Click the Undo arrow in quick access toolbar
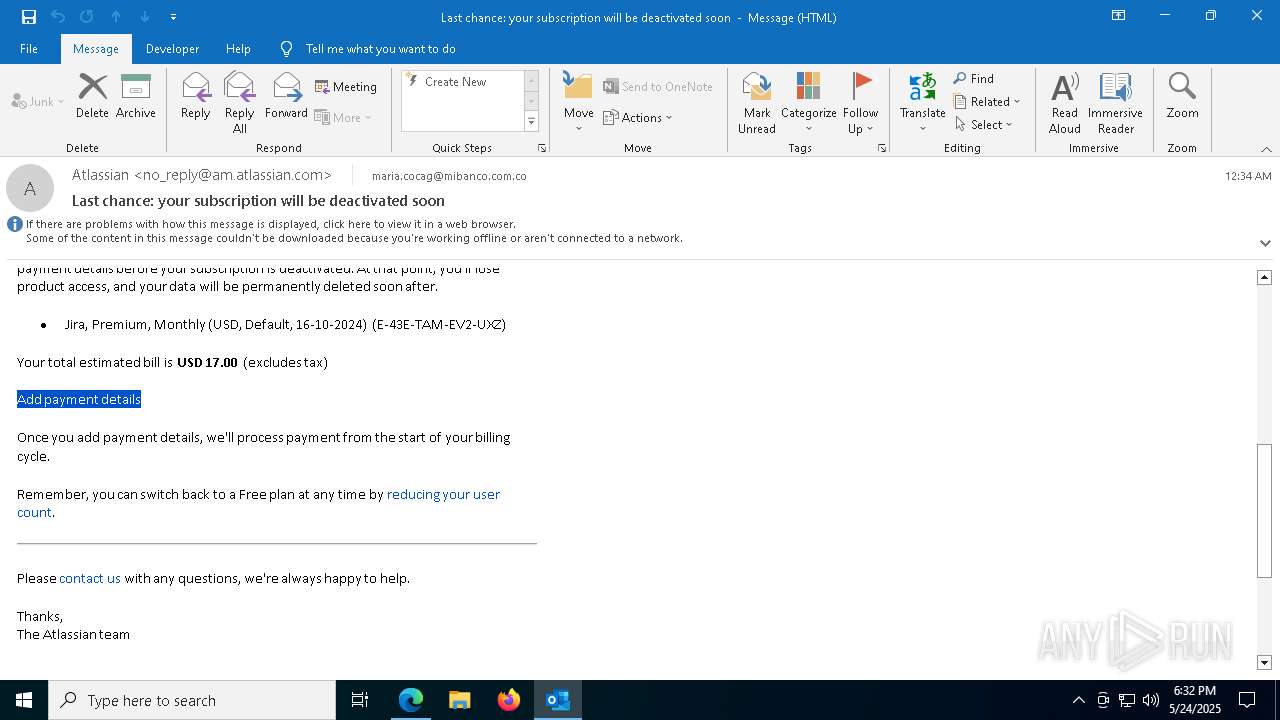Image resolution: width=1280 pixels, height=720 pixels. 57,17
